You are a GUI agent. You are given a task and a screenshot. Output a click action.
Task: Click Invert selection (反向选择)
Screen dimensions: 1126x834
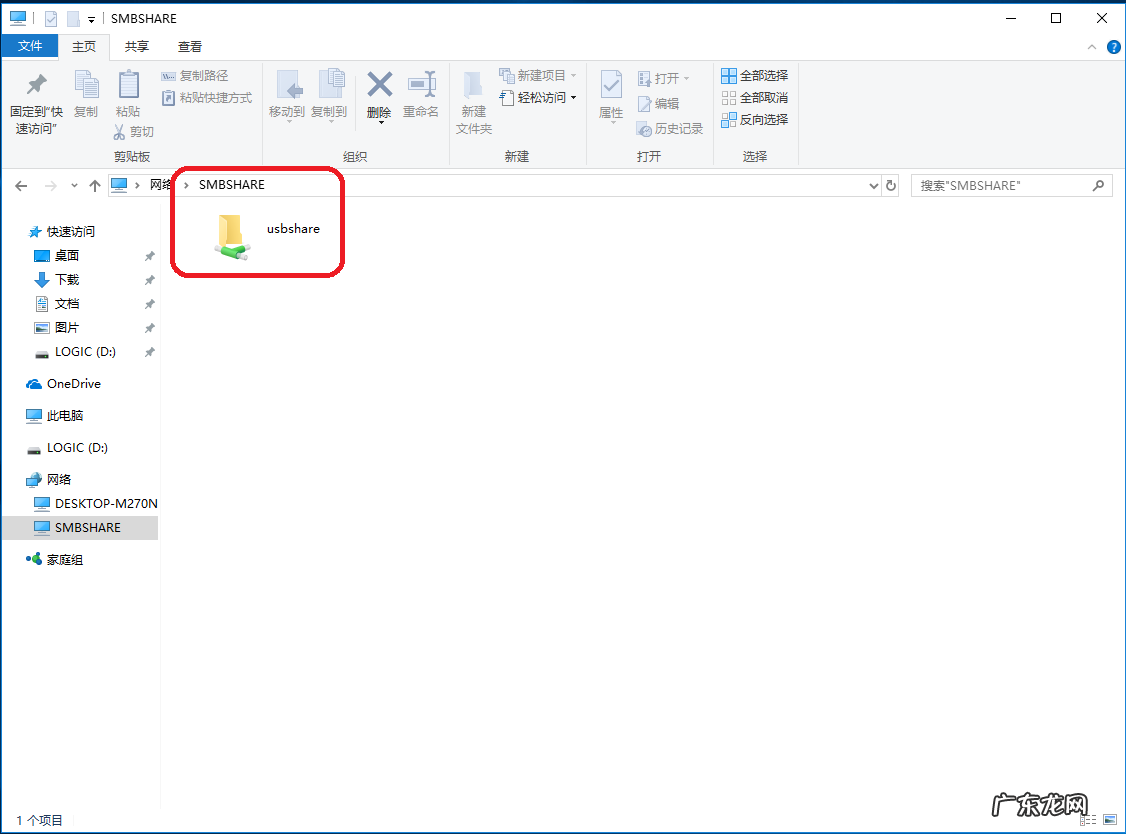pyautogui.click(x=755, y=119)
